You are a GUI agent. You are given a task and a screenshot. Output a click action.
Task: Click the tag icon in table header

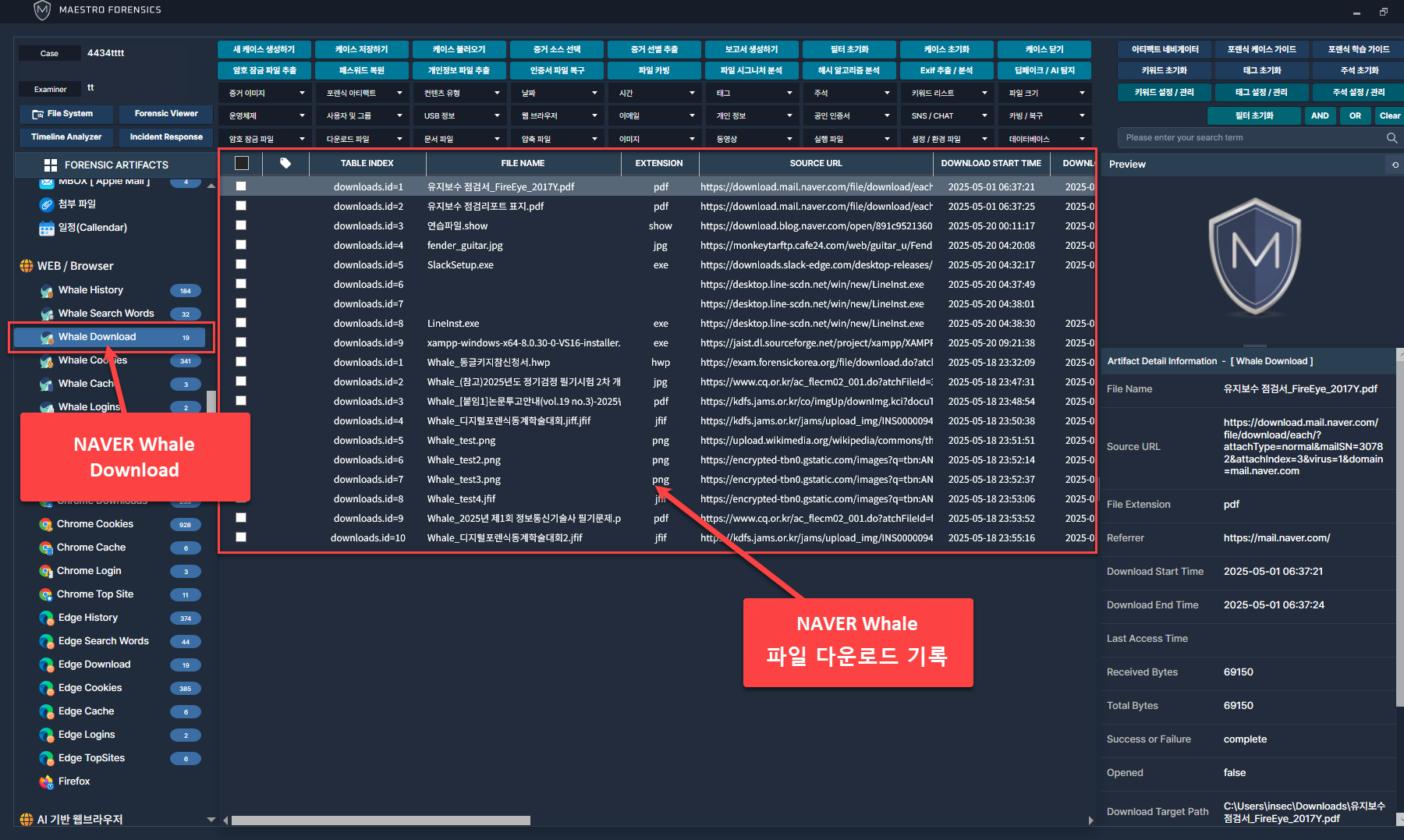click(x=285, y=163)
